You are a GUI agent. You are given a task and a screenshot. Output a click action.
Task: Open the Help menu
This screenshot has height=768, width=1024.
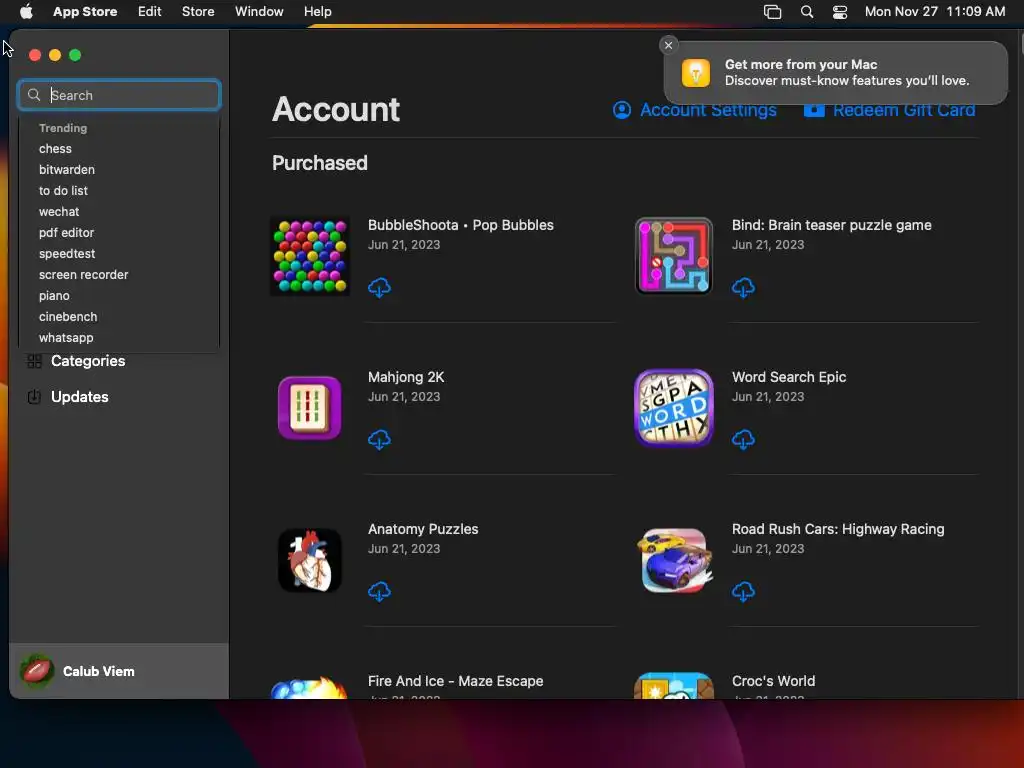[317, 12]
